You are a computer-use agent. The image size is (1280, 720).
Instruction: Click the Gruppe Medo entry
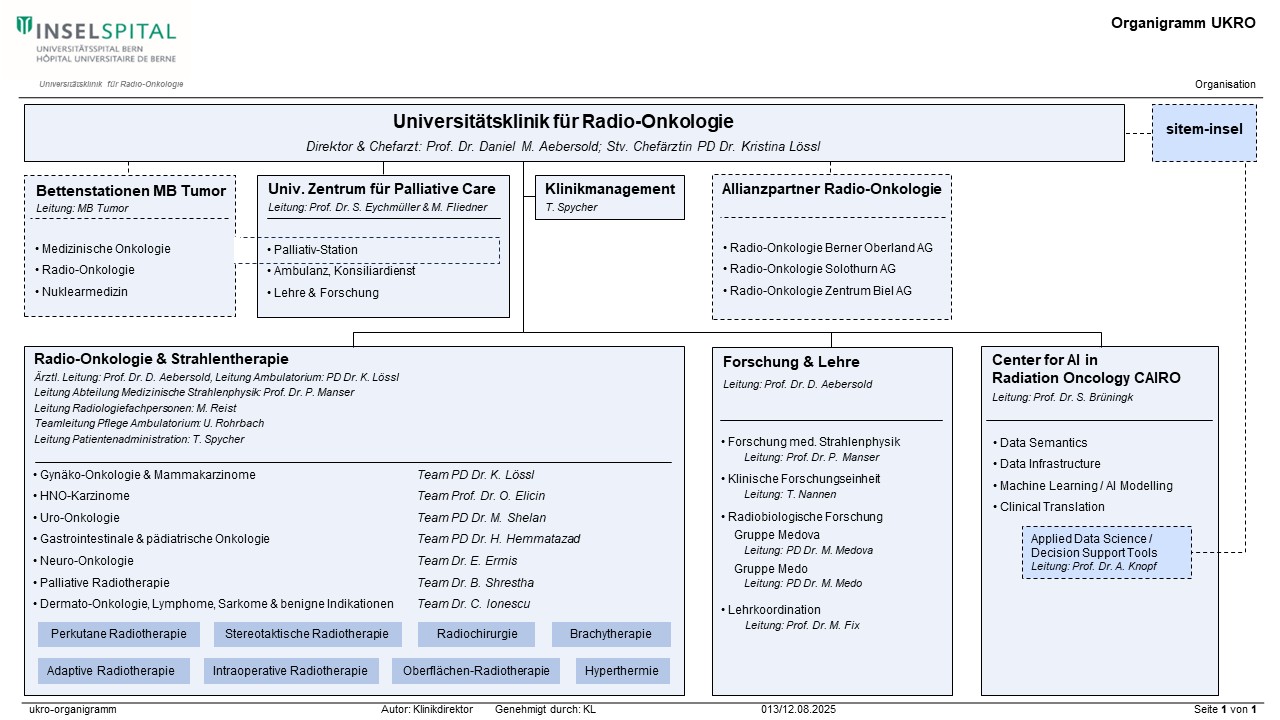(x=771, y=569)
